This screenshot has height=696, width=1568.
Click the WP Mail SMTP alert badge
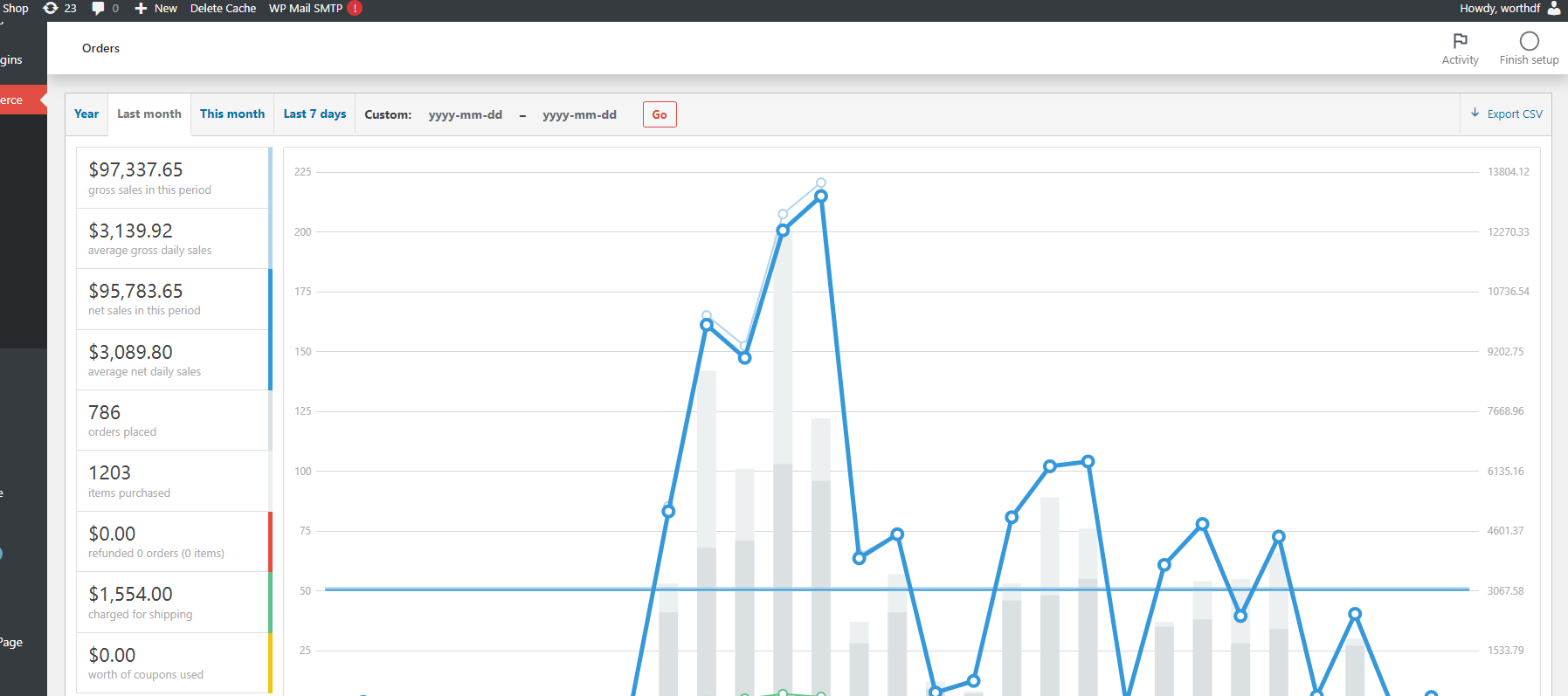[355, 8]
